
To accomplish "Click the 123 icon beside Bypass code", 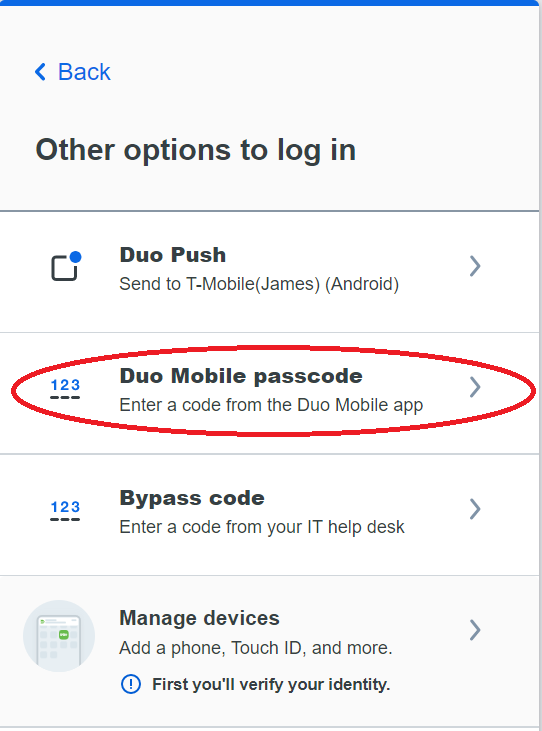I will [x=65, y=510].
